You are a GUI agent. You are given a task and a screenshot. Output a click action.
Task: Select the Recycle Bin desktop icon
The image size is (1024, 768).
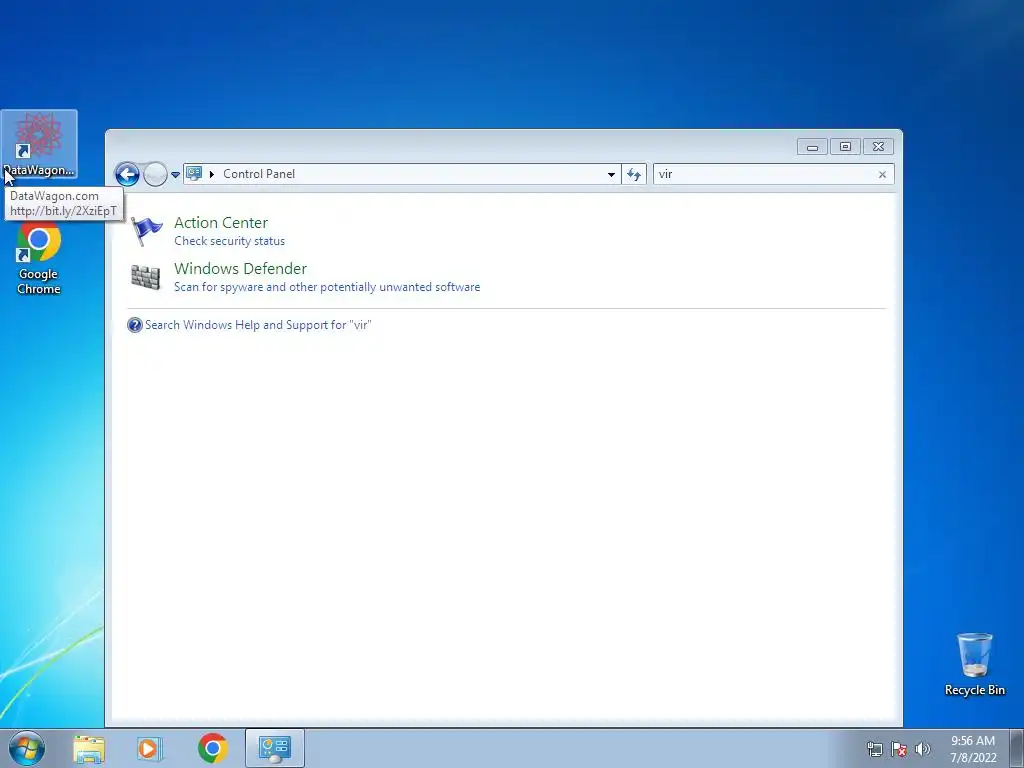pyautogui.click(x=974, y=664)
